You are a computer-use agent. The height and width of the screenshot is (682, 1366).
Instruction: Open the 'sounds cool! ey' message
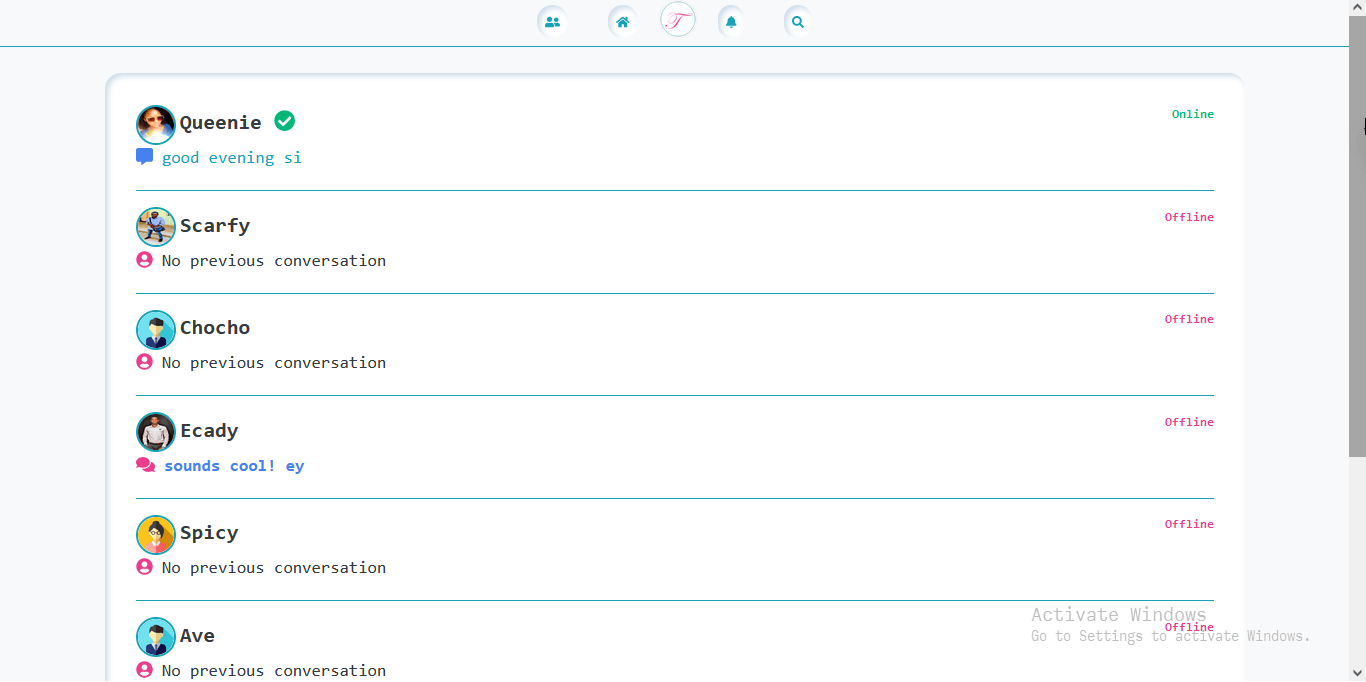[234, 466]
